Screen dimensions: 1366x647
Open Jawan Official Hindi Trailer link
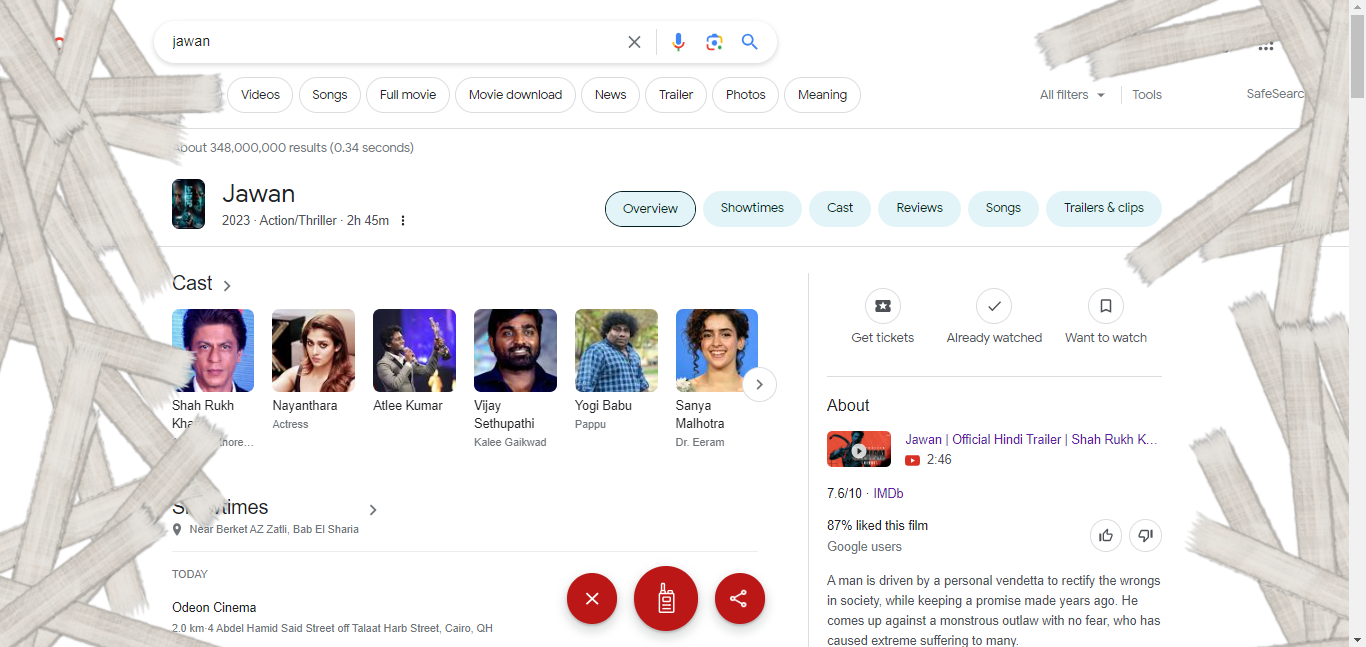point(1031,439)
